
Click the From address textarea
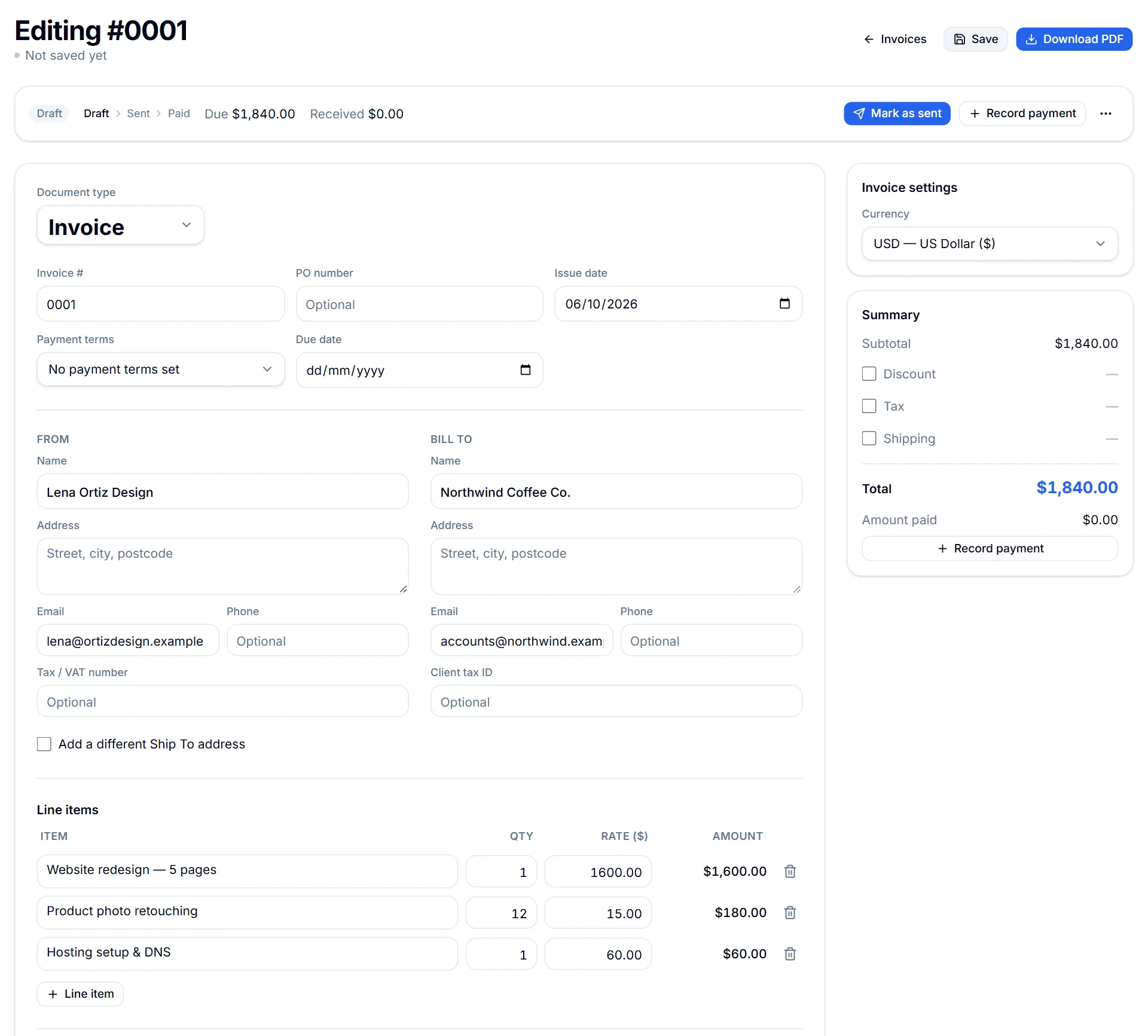click(222, 567)
